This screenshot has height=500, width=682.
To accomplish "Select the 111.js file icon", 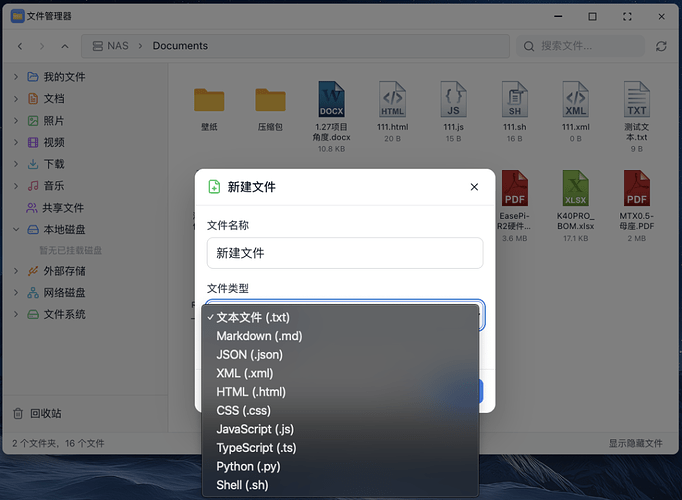I will click(x=453, y=100).
